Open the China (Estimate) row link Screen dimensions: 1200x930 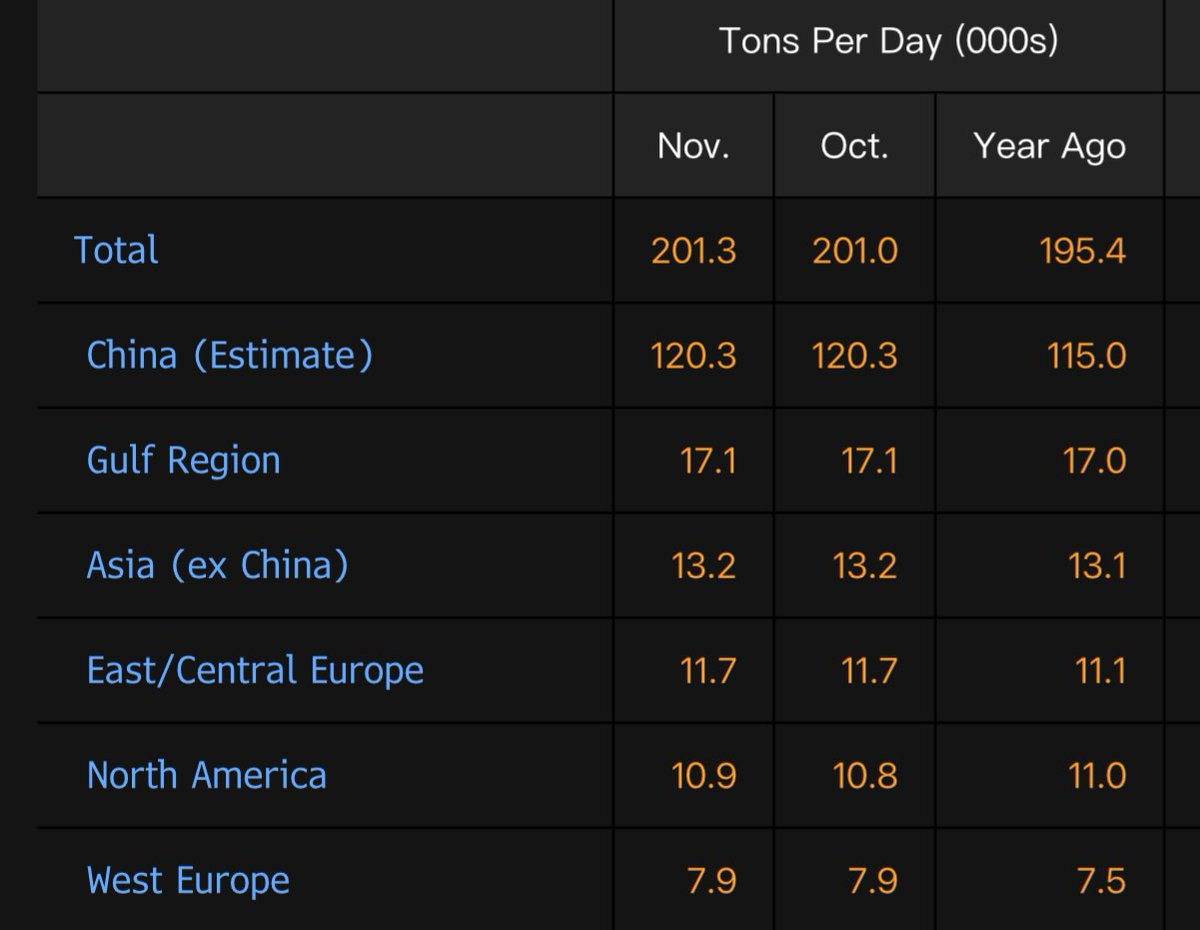coord(229,355)
